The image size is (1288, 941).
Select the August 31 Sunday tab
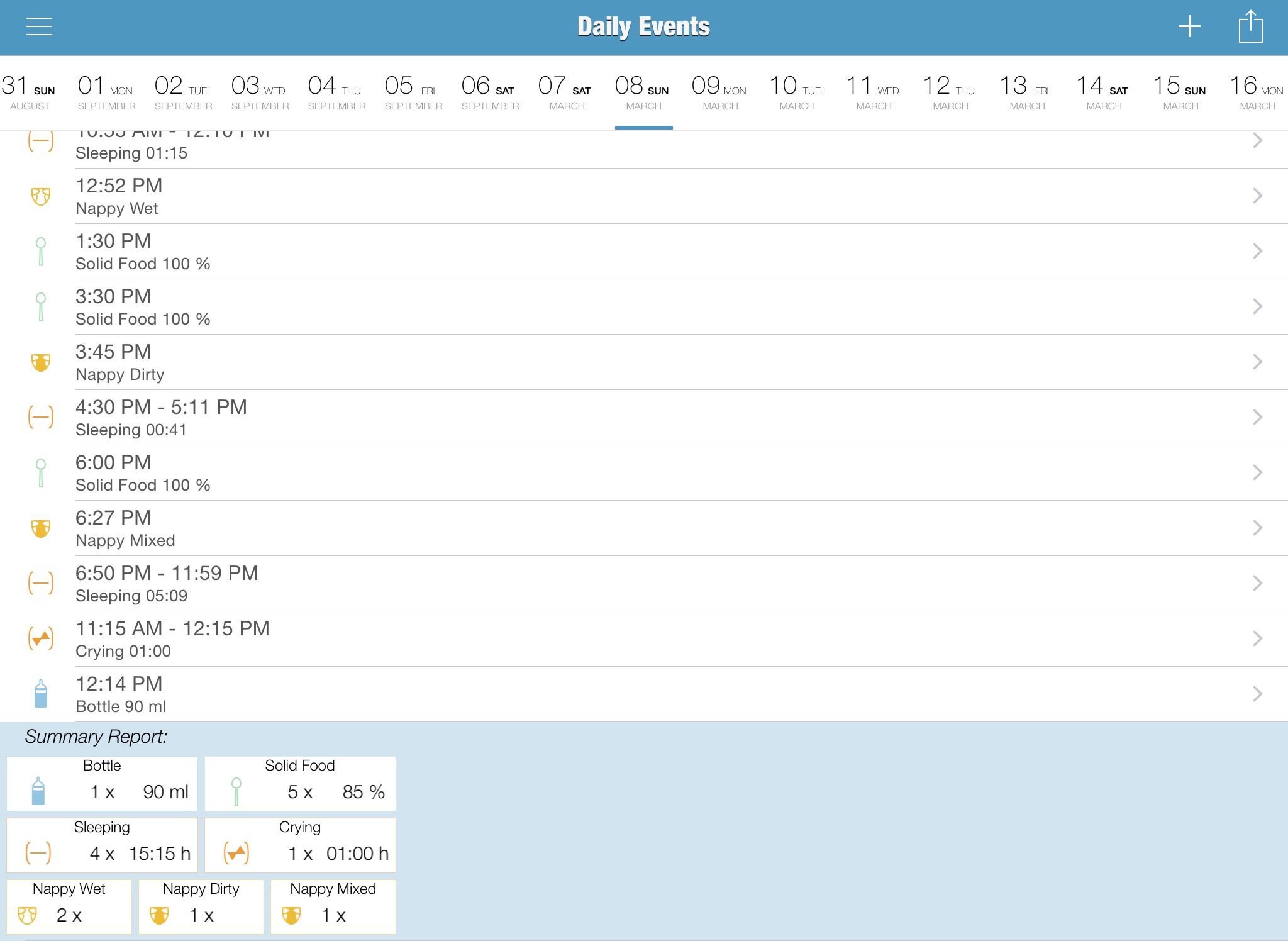pos(26,91)
